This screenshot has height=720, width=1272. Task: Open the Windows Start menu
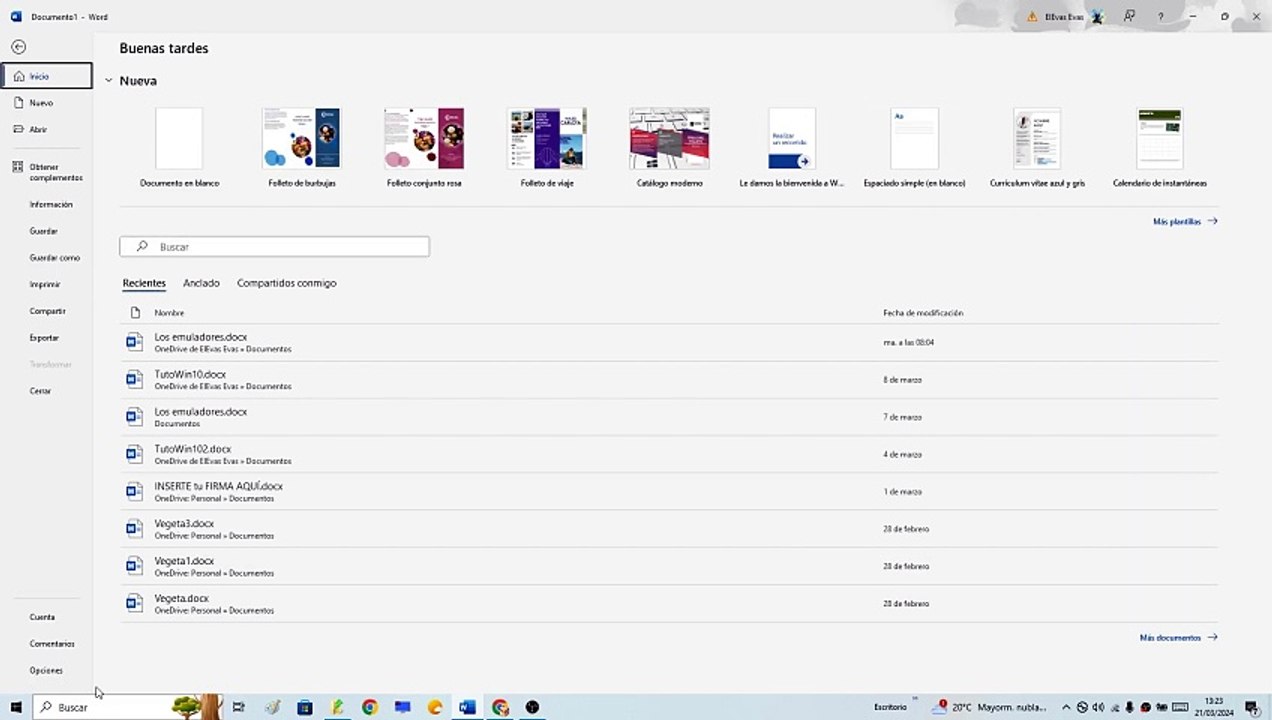[16, 707]
